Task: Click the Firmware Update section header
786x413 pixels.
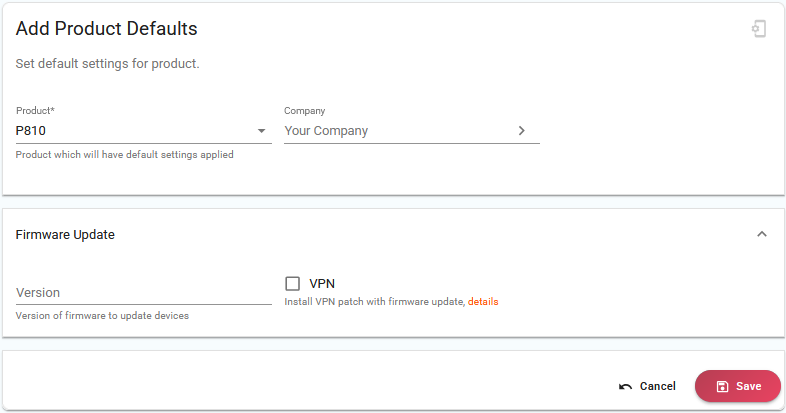Action: click(x=65, y=235)
